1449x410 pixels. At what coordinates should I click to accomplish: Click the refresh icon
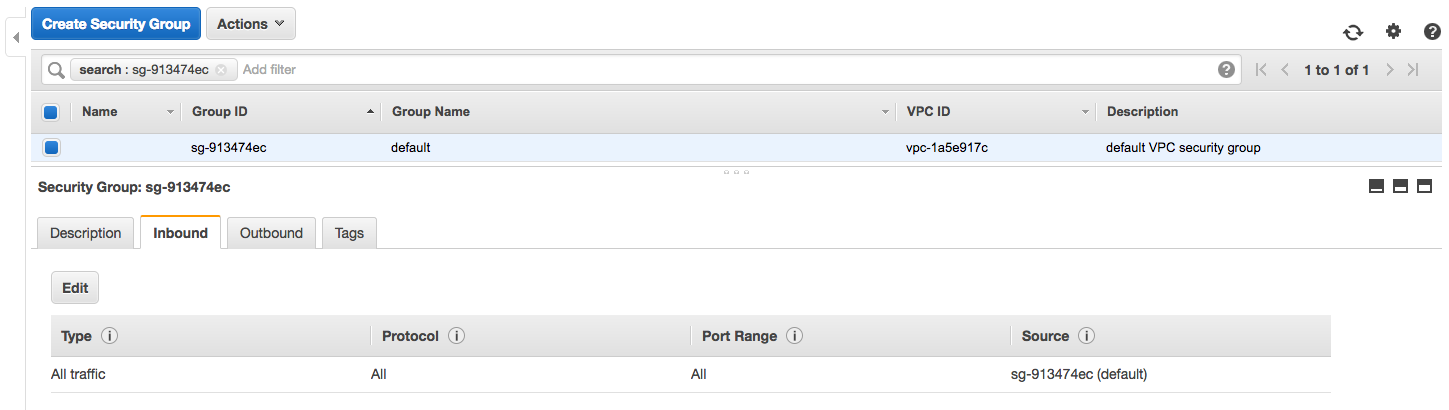[x=1353, y=32]
